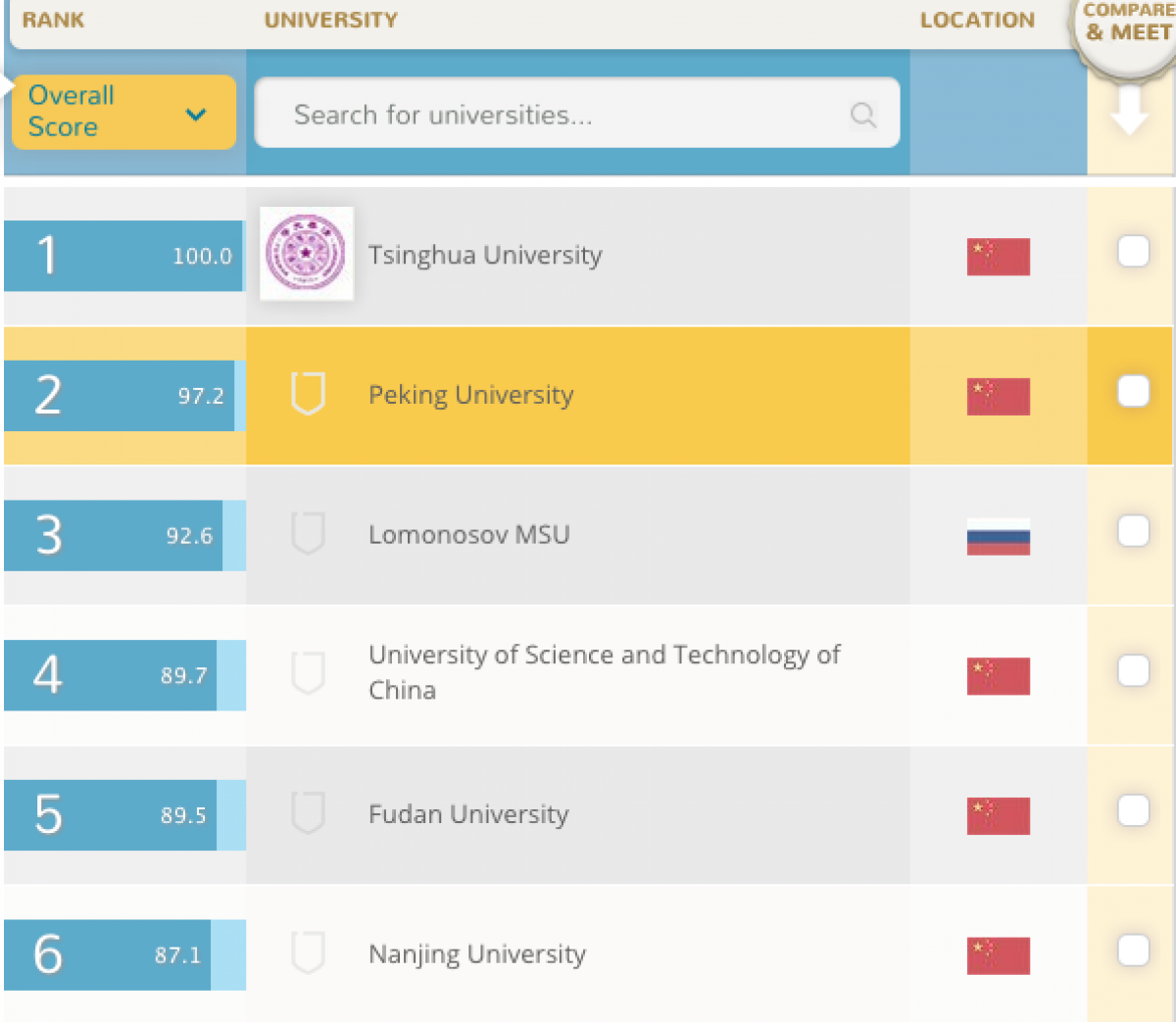The height and width of the screenshot is (1022, 1176).
Task: Open the Fudan University link
Action: pyautogui.click(x=468, y=814)
